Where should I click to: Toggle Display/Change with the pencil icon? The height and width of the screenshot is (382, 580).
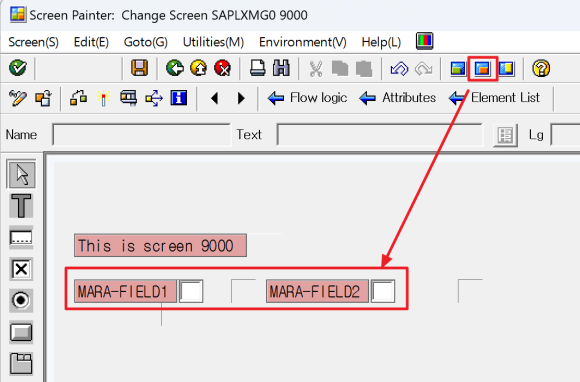(18, 98)
